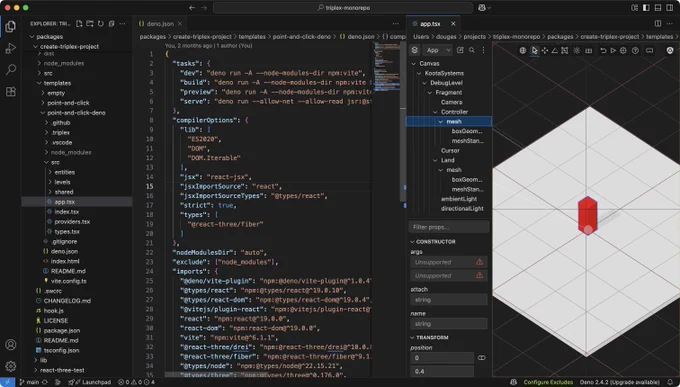The height and width of the screenshot is (387, 680).
Task: Collapse the Canvas node in scene tree
Action: coord(414,64)
